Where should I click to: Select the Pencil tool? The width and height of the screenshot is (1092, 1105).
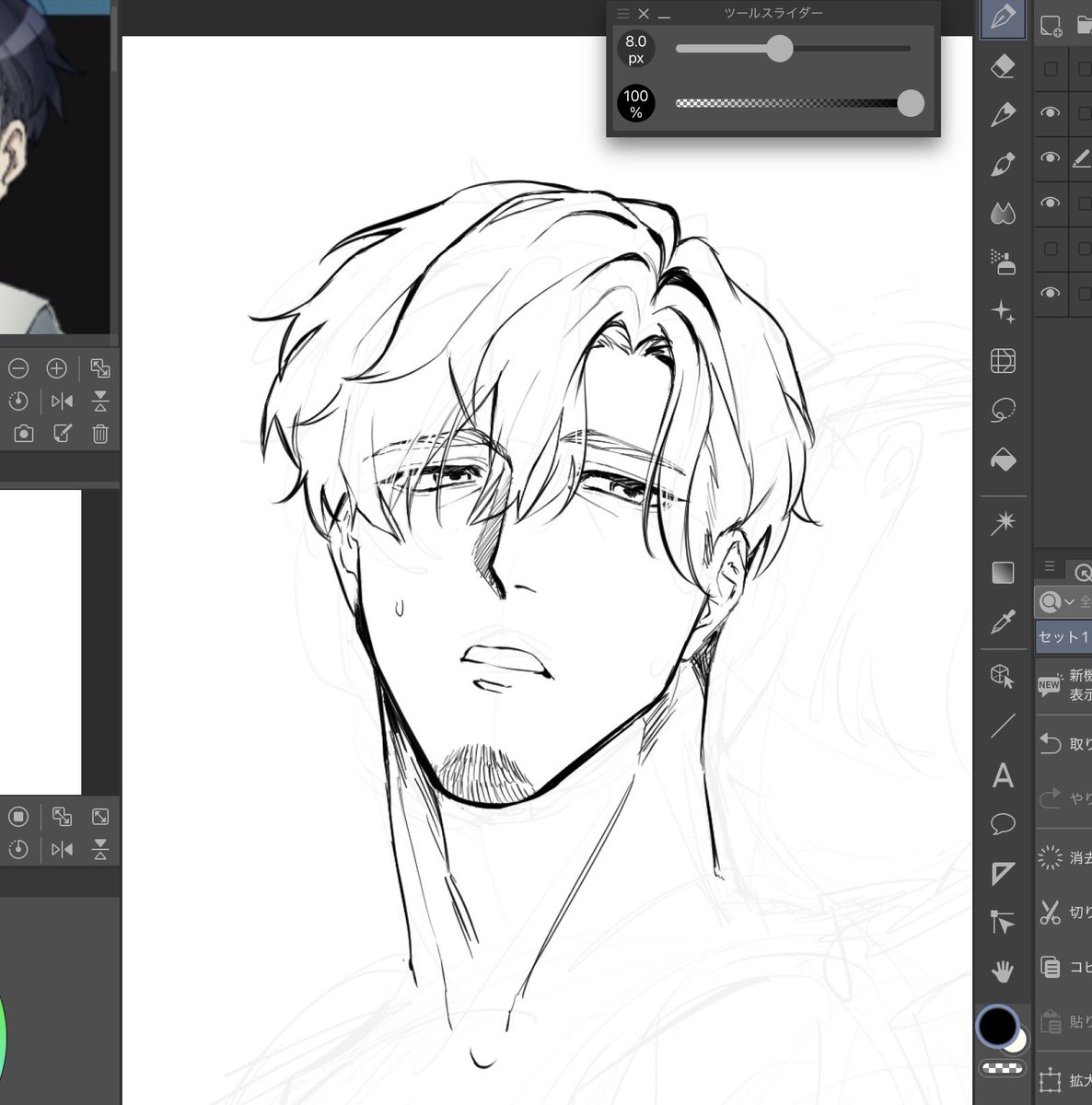(1003, 114)
